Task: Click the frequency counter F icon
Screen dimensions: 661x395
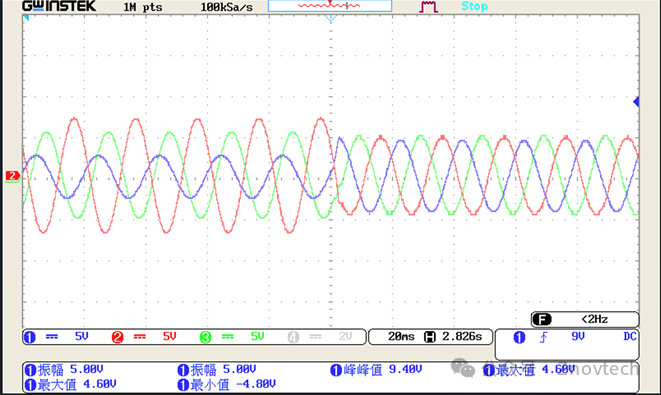Action: click(x=542, y=320)
